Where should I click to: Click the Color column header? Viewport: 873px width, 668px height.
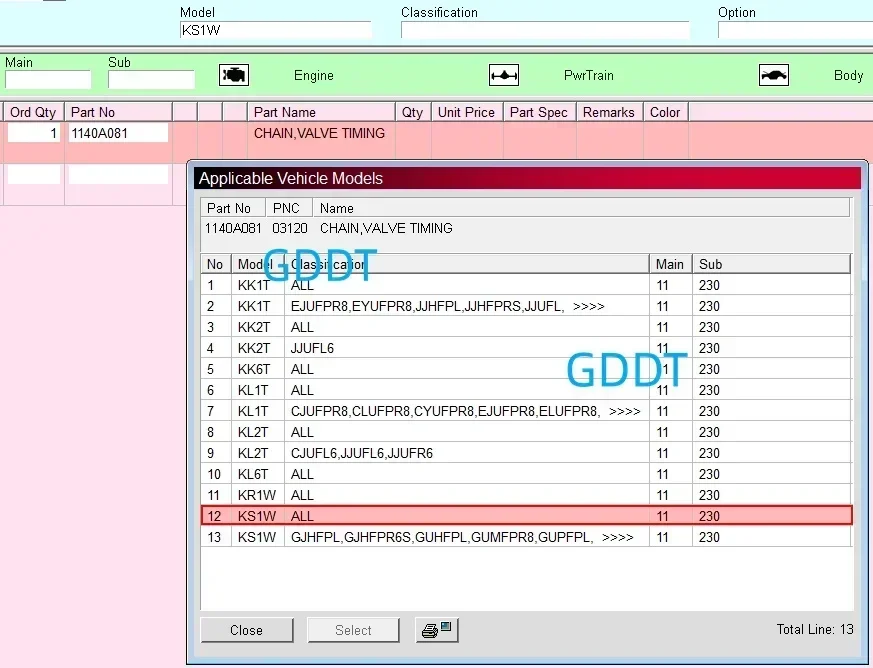coord(665,112)
